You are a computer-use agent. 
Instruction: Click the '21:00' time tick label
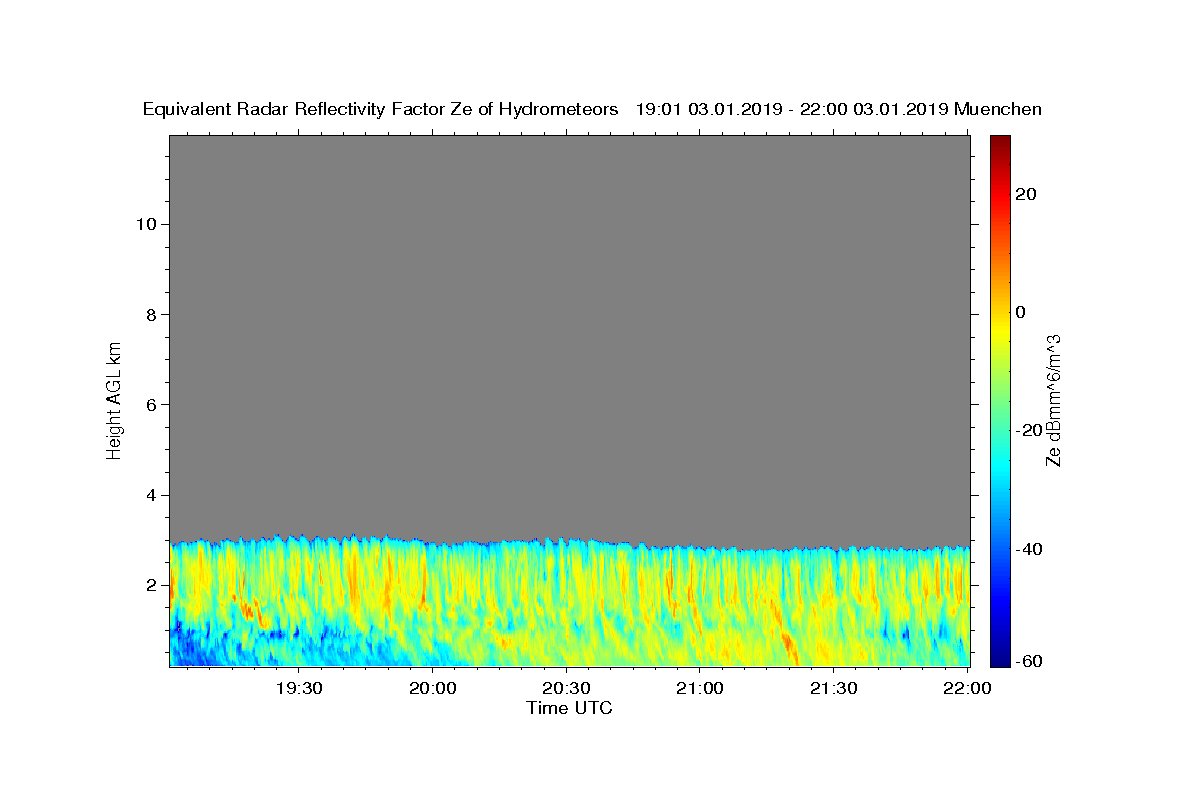(700, 688)
